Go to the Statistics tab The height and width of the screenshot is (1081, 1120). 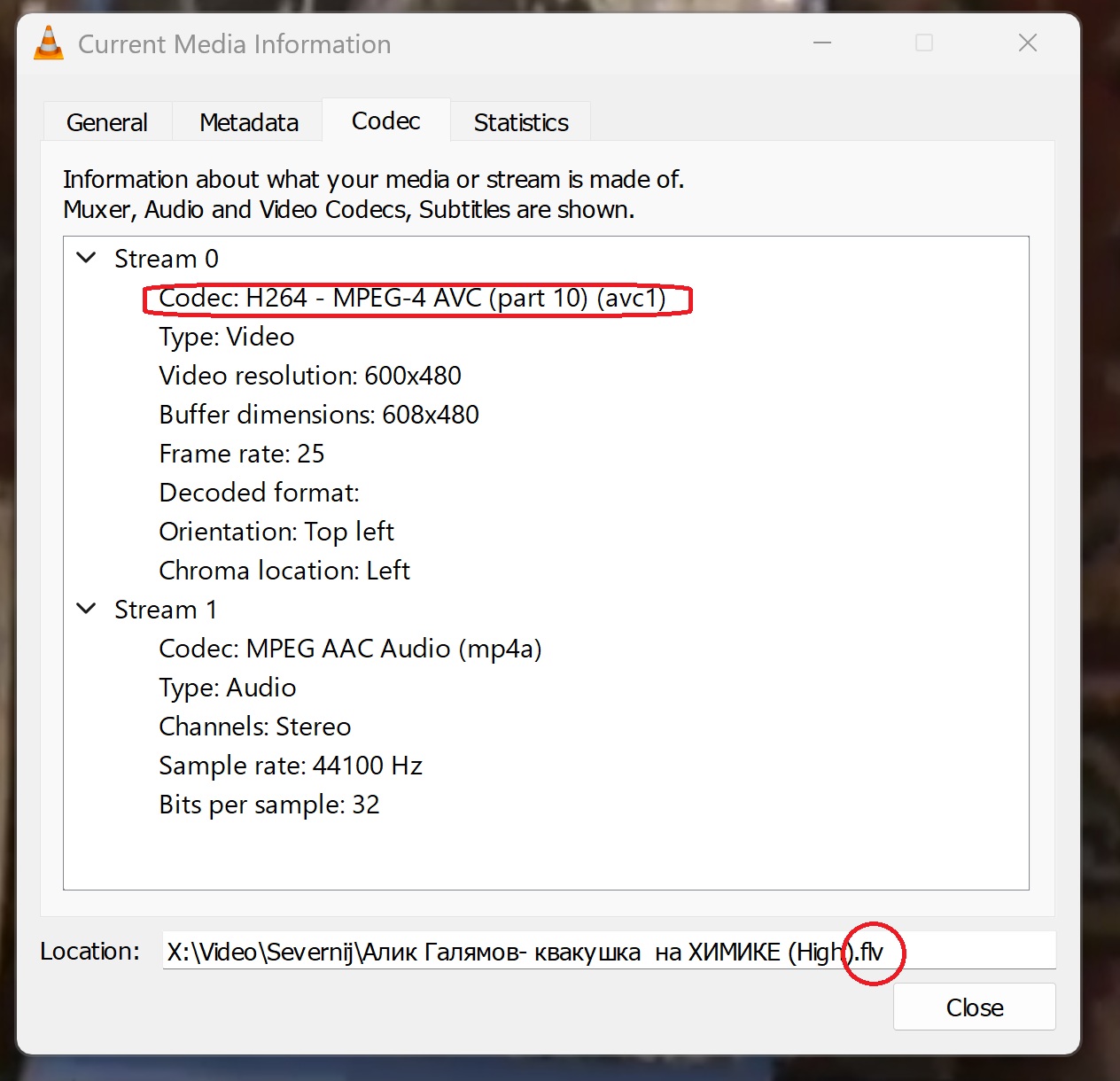tap(521, 122)
